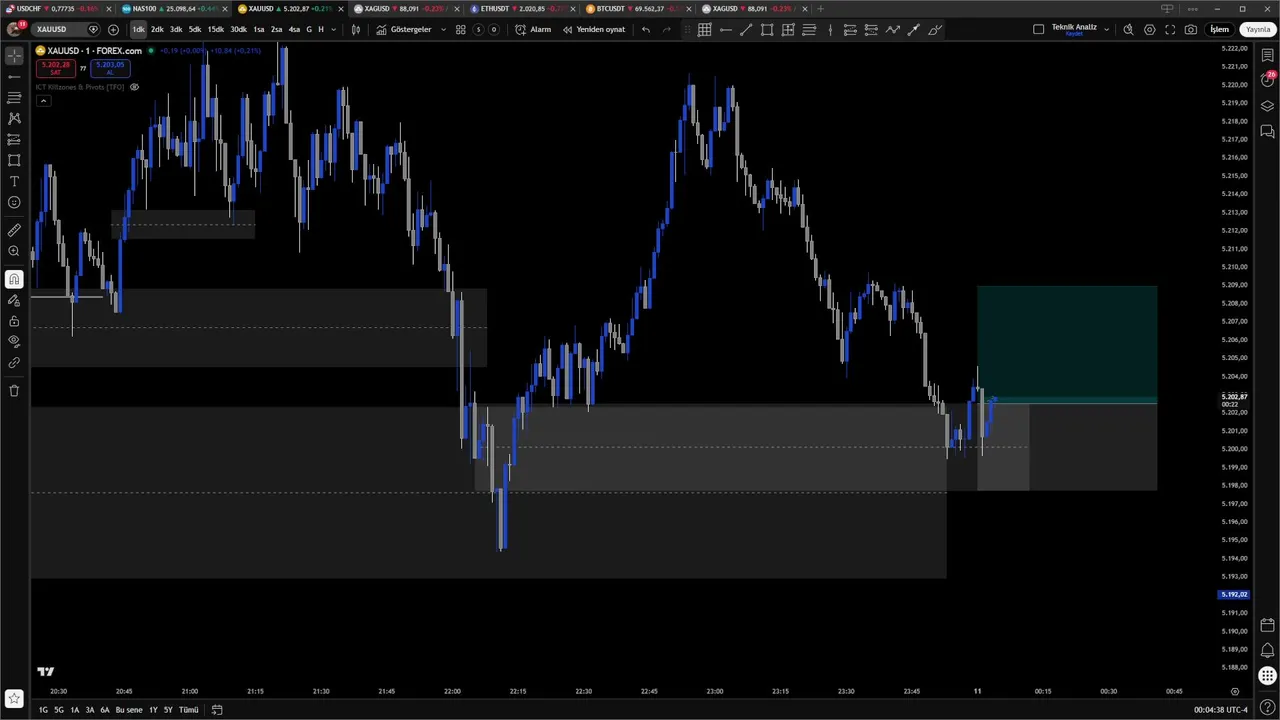Open the candlestick chart type selector
The height and width of the screenshot is (720, 1280).
356,29
